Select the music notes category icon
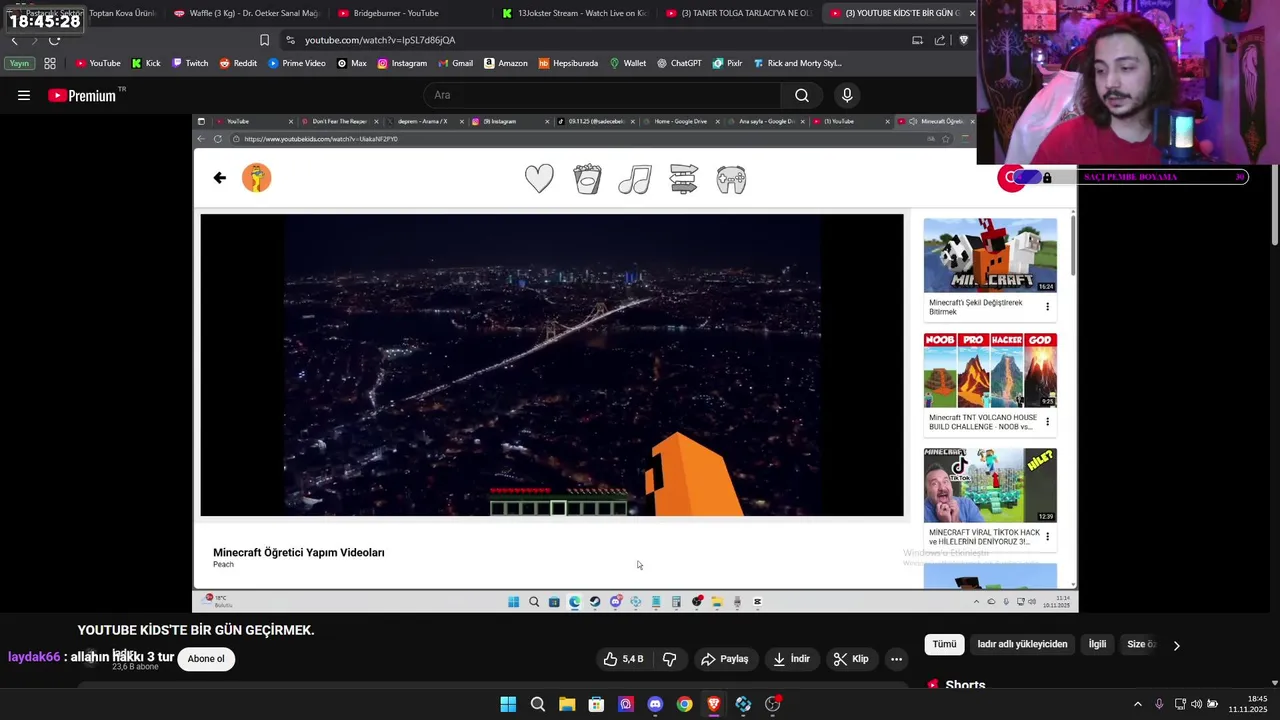This screenshot has height=720, width=1280. pyautogui.click(x=635, y=179)
